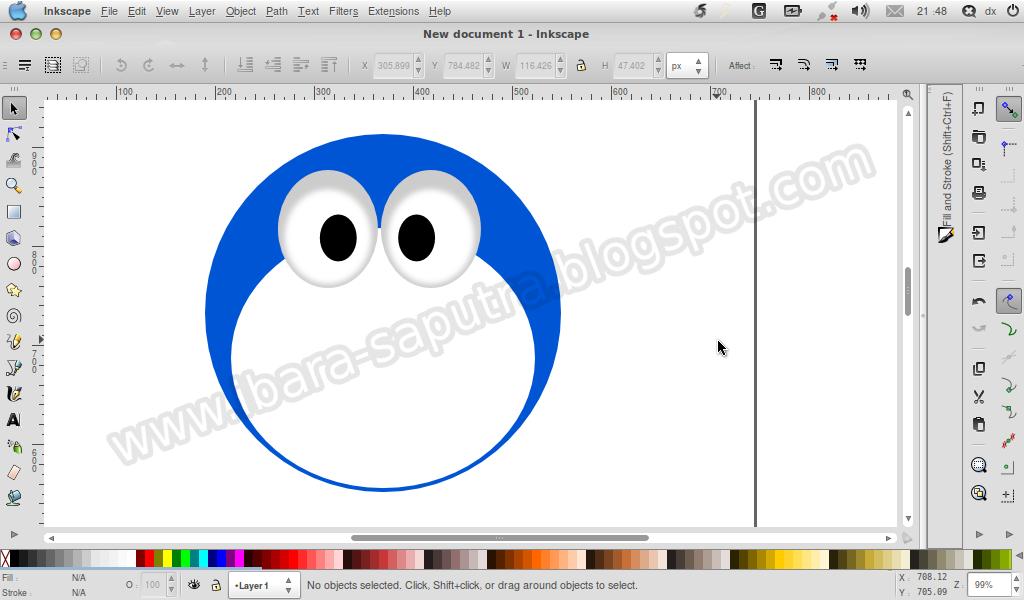Click the Cut scissors icon
Screen dimensions: 1024x600
click(978, 396)
